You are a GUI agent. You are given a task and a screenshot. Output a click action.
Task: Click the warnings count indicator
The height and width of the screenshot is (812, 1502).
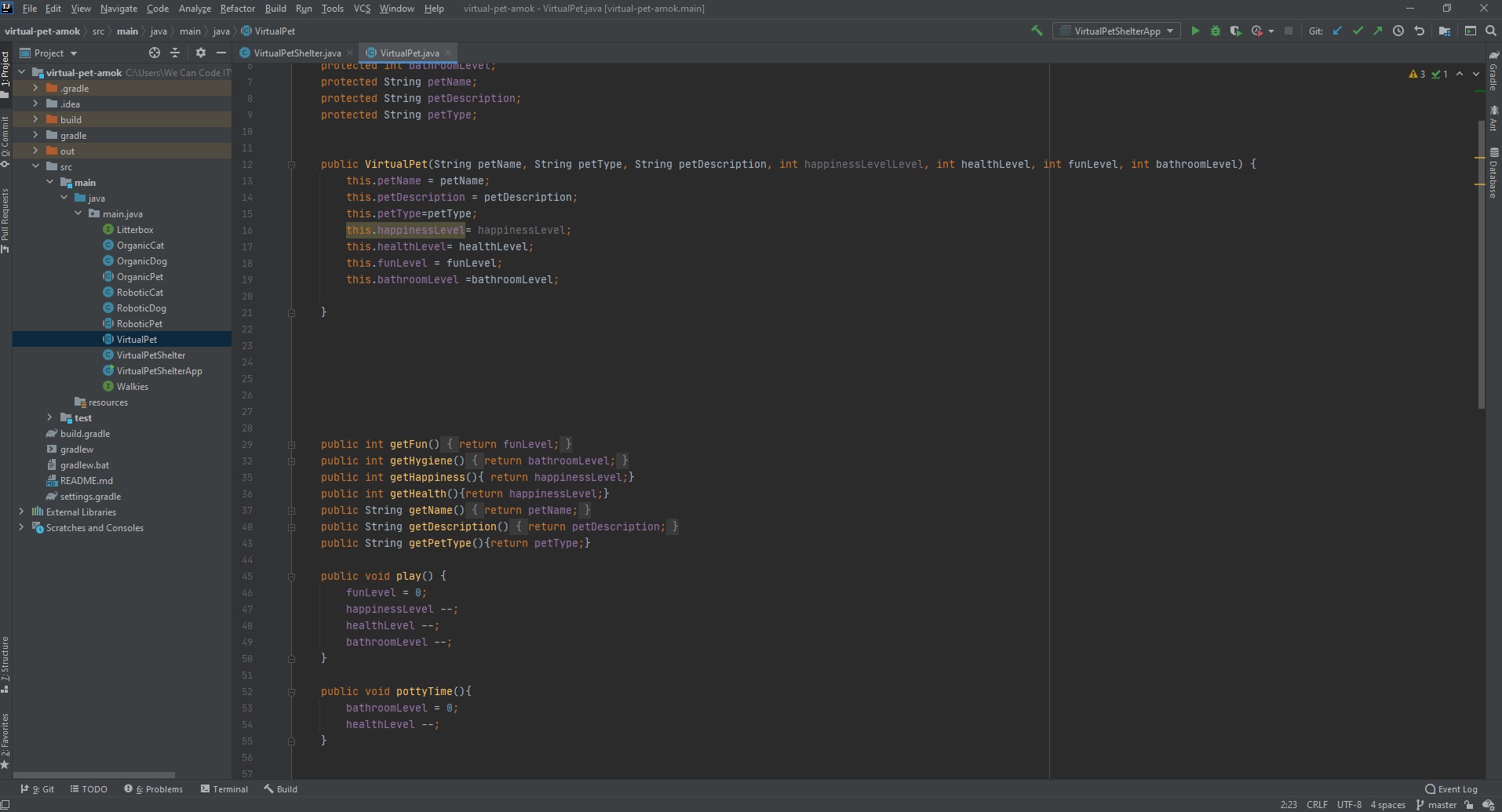pos(1417,74)
